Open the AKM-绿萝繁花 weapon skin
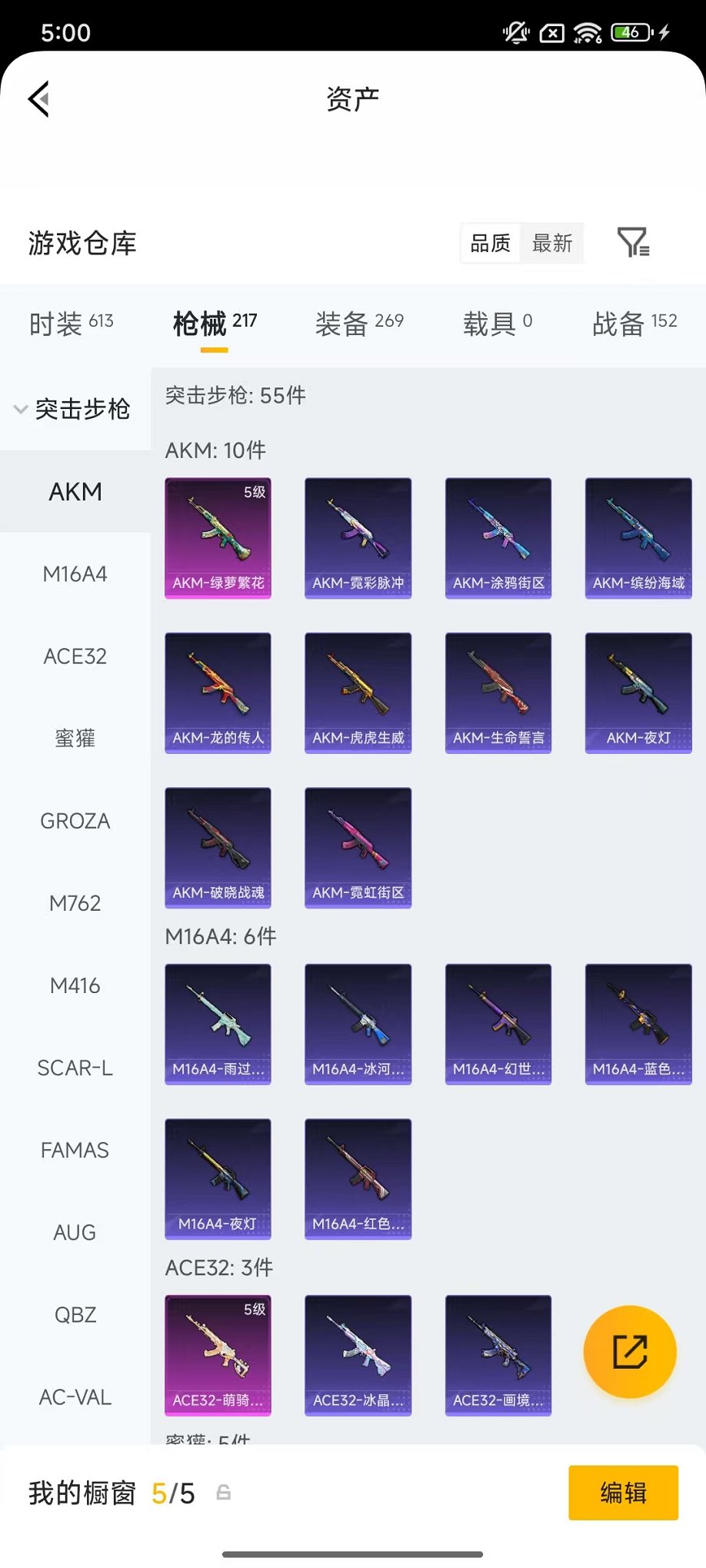Image resolution: width=706 pixels, height=1568 pixels. [218, 538]
